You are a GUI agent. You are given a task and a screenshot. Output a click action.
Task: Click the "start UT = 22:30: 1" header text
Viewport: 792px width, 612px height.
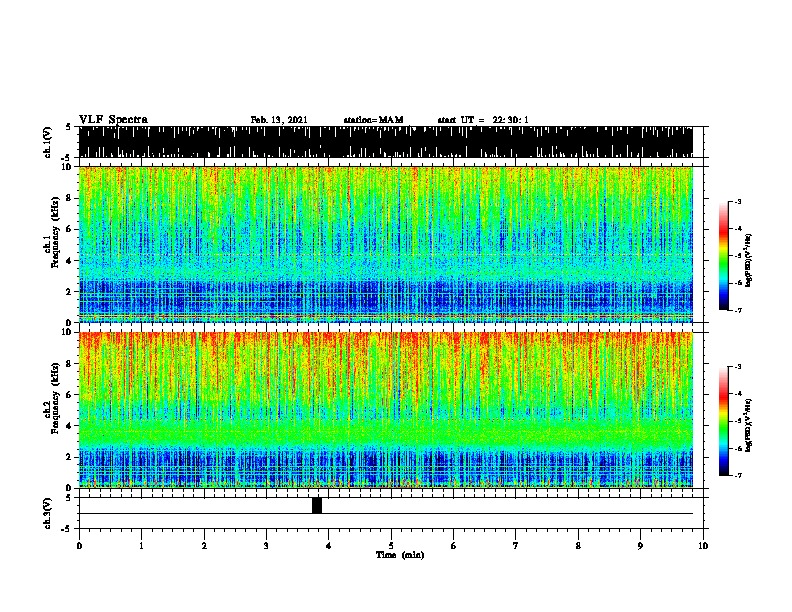(x=483, y=120)
